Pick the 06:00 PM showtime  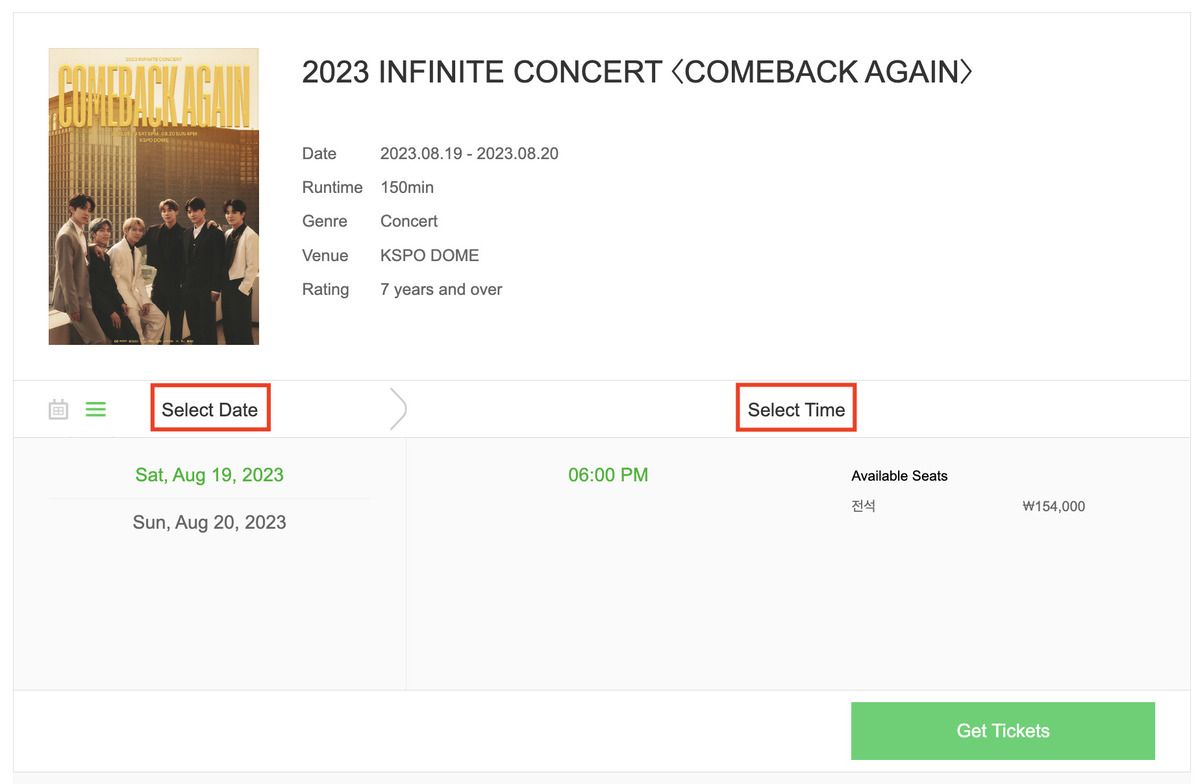tap(608, 475)
